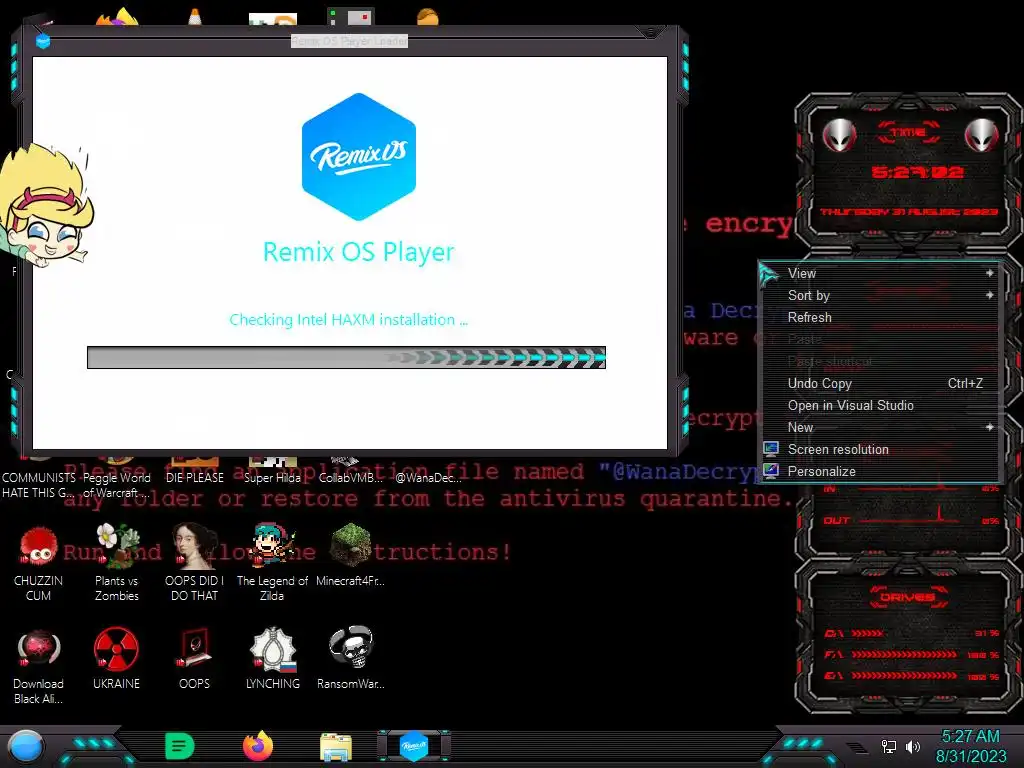Open File Explorer from the taskbar
The height and width of the screenshot is (768, 1024).
336,748
